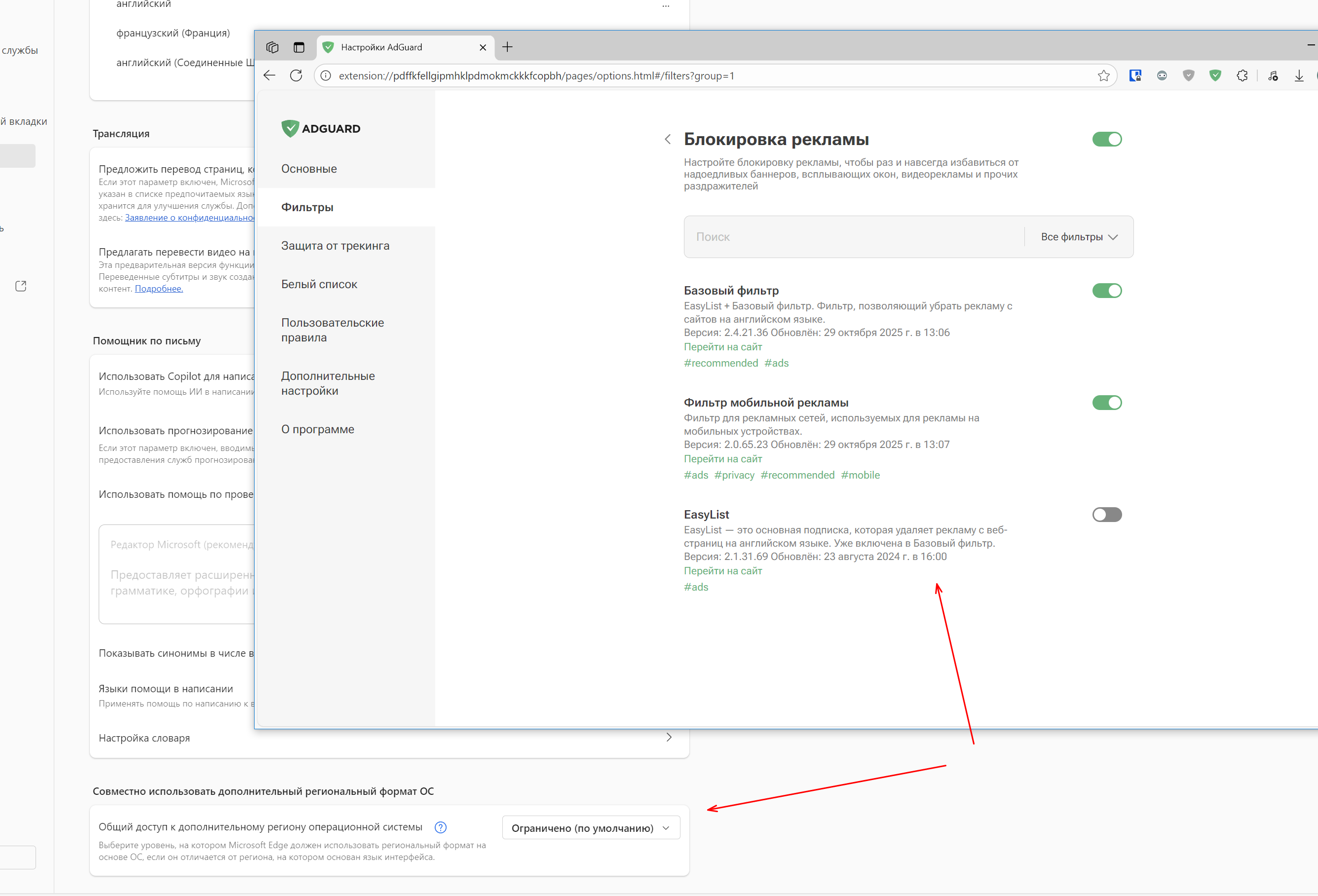
Task: Click the media control music note icon
Action: point(1273,75)
